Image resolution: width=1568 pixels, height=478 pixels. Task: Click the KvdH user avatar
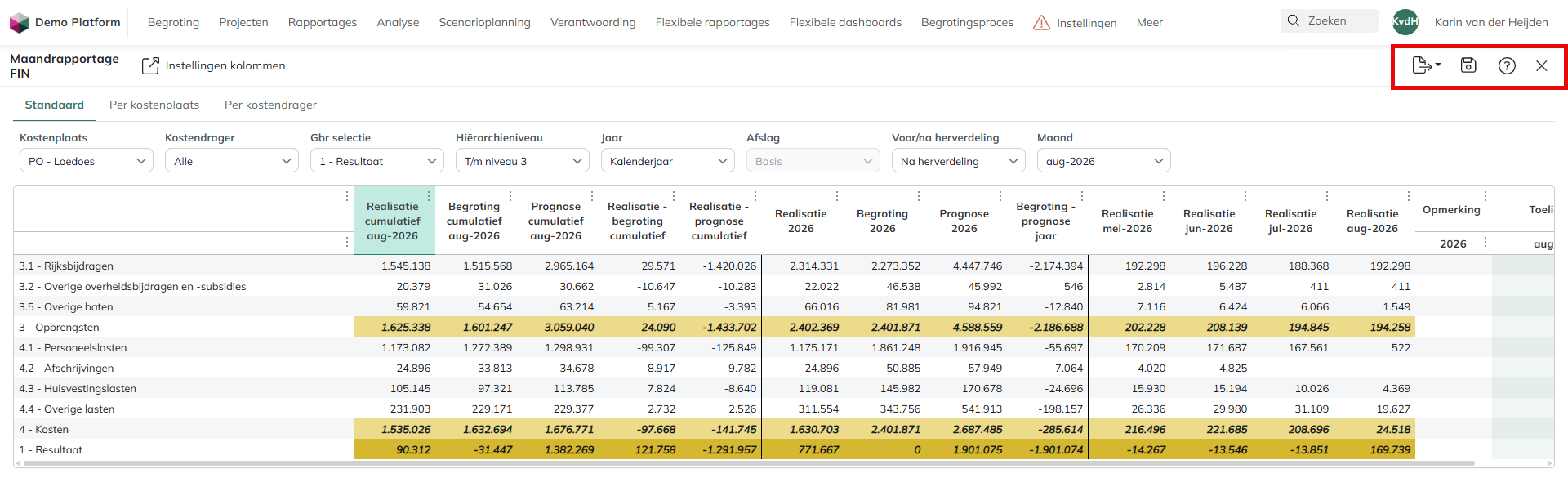[x=1405, y=22]
